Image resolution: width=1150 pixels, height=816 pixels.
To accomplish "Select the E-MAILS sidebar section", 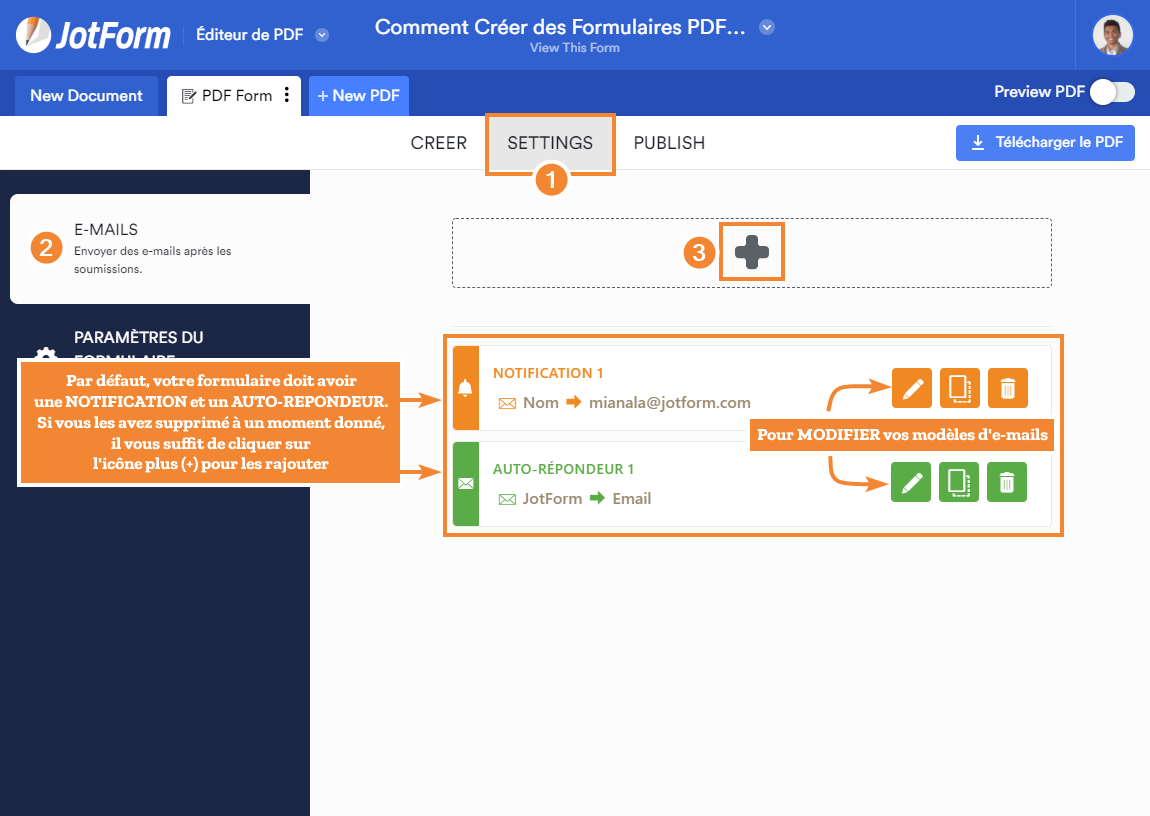I will [x=160, y=249].
